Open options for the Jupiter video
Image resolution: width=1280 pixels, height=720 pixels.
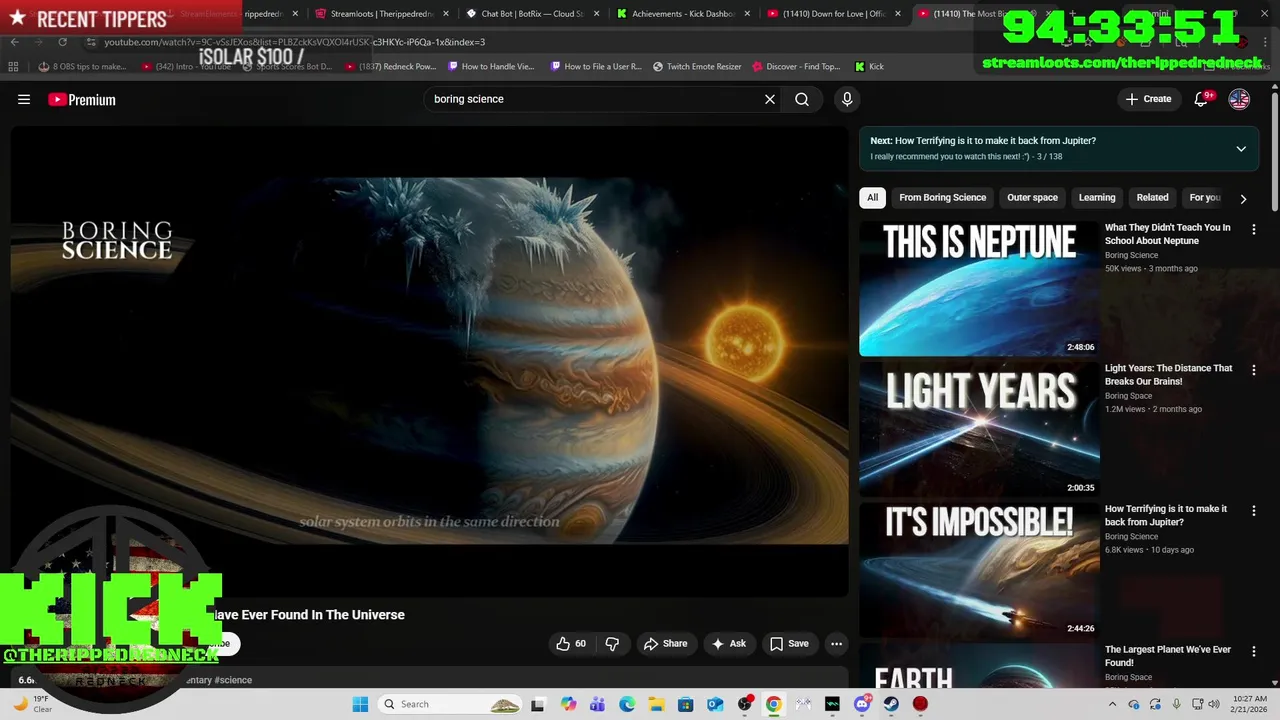click(1254, 511)
